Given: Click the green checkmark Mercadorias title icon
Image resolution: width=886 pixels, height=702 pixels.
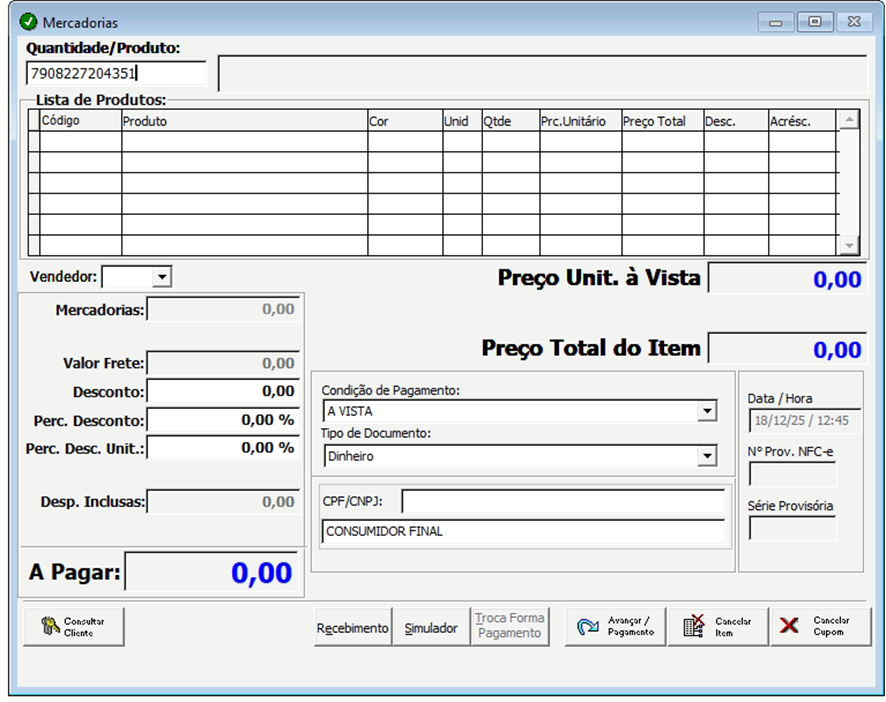Looking at the screenshot, I should point(28,21).
